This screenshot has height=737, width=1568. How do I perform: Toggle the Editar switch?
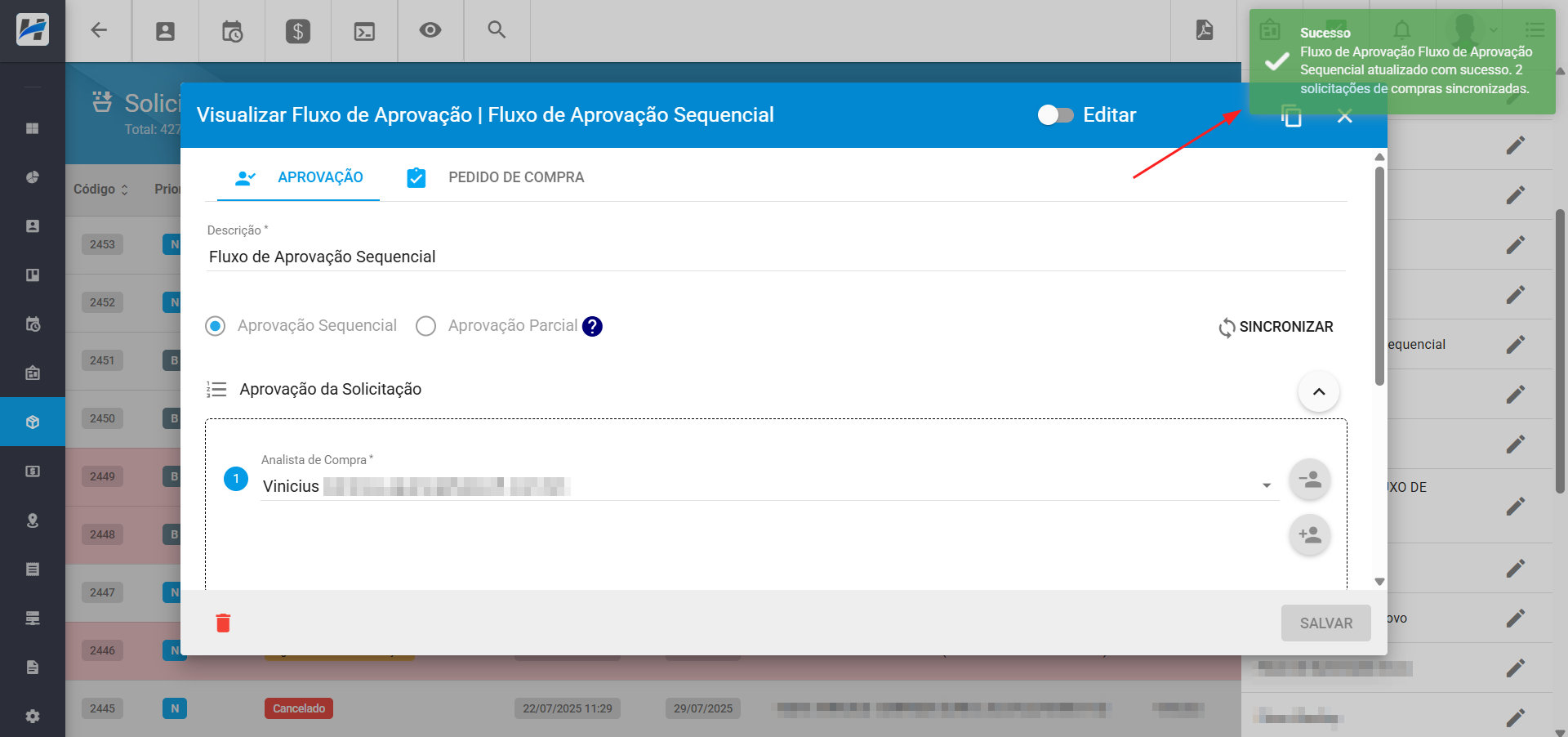coord(1055,115)
